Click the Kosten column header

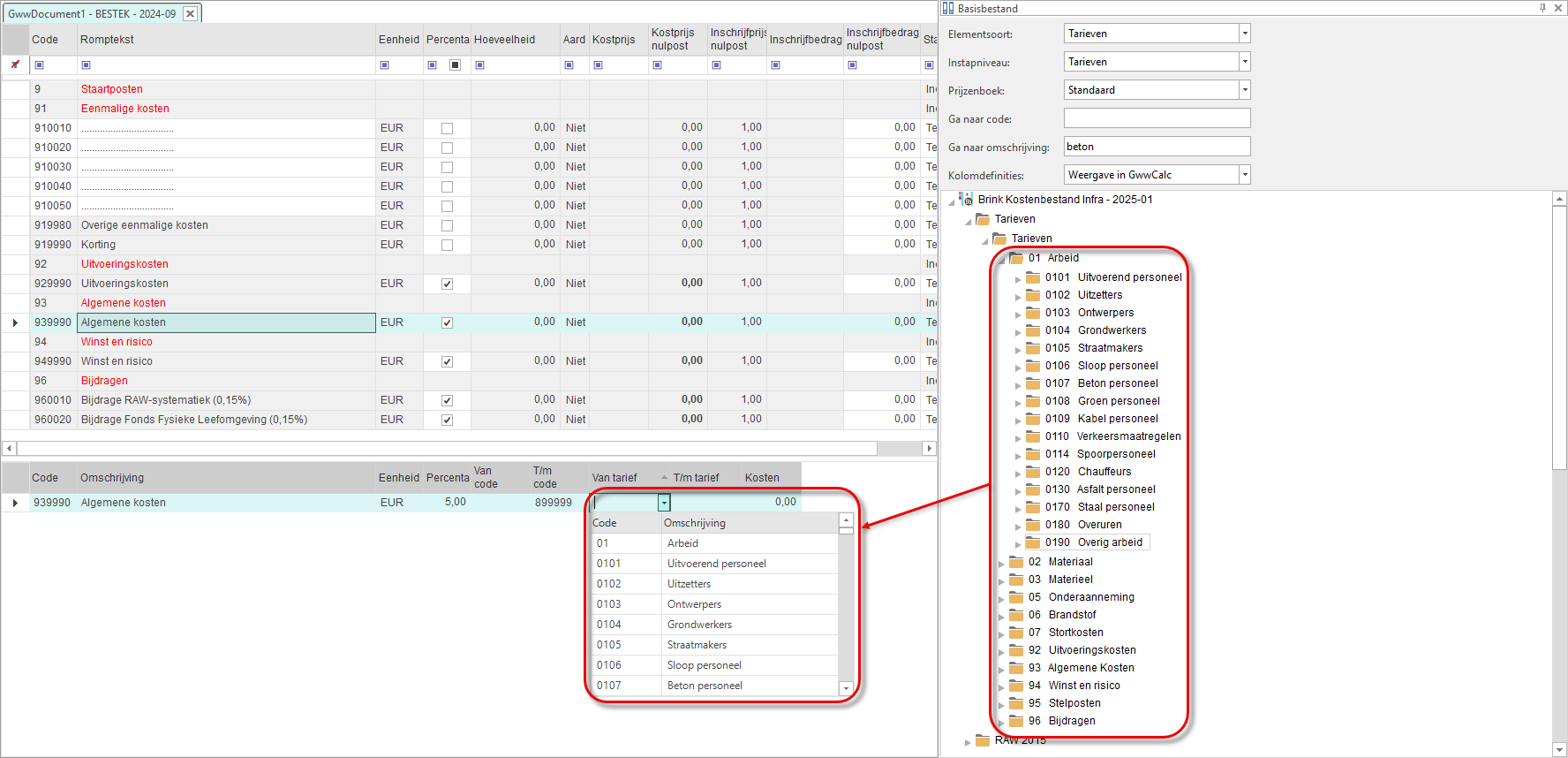(762, 478)
